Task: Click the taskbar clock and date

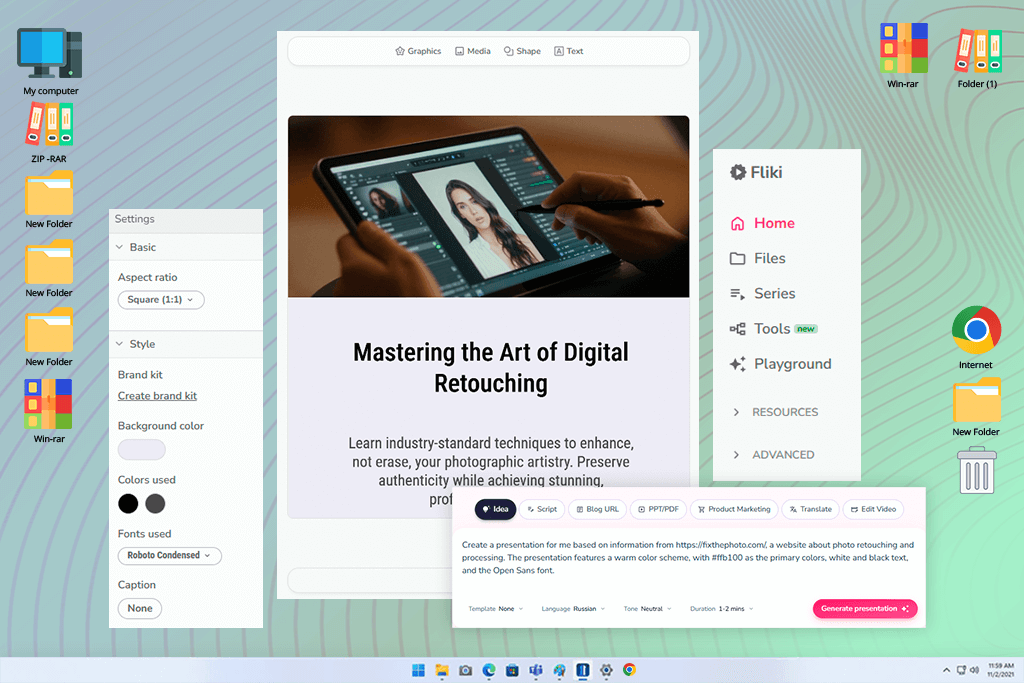Action: point(1000,670)
